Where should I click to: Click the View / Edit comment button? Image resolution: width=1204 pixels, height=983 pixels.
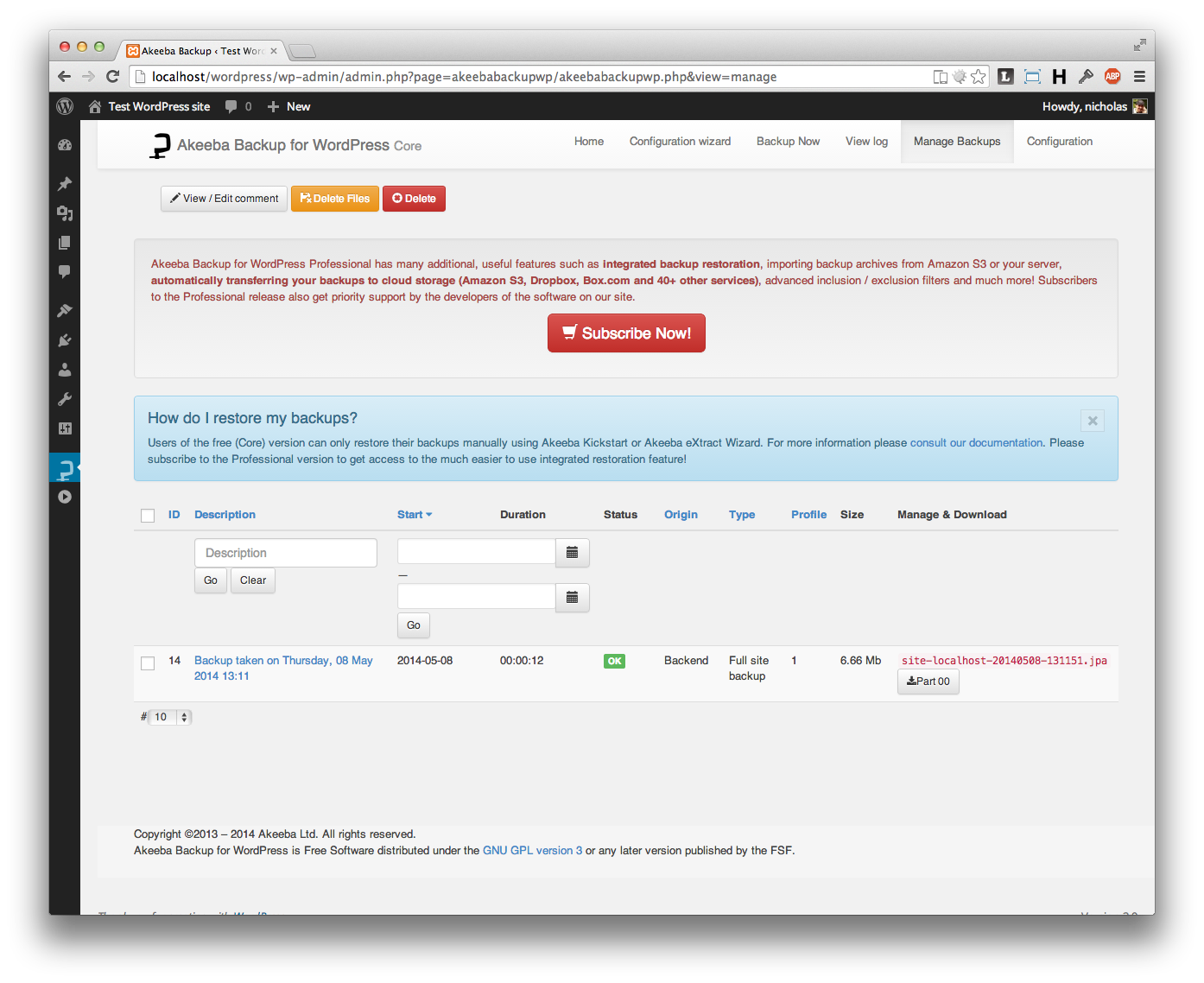pyautogui.click(x=224, y=199)
